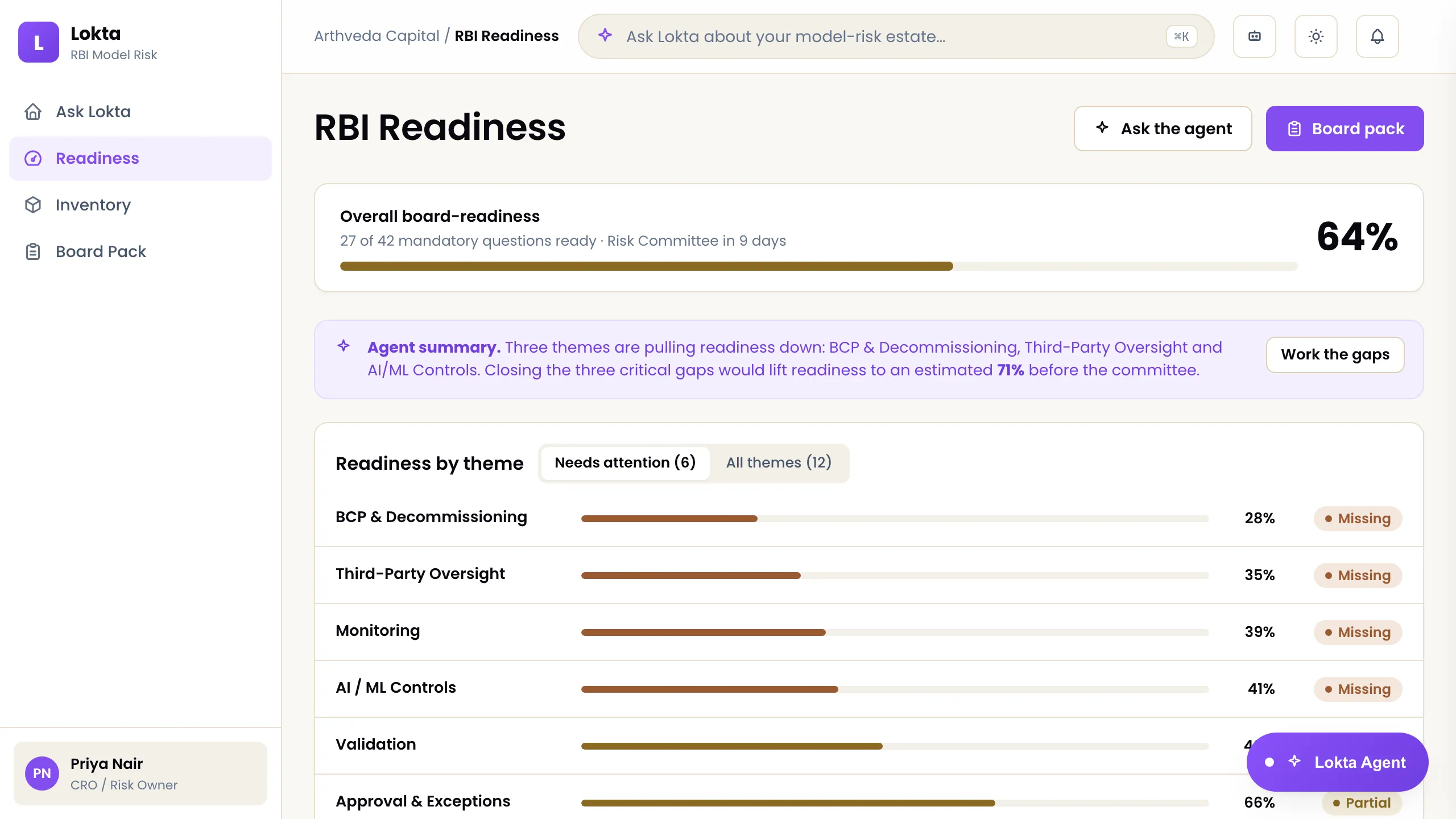Open Validation theme row

[868, 746]
